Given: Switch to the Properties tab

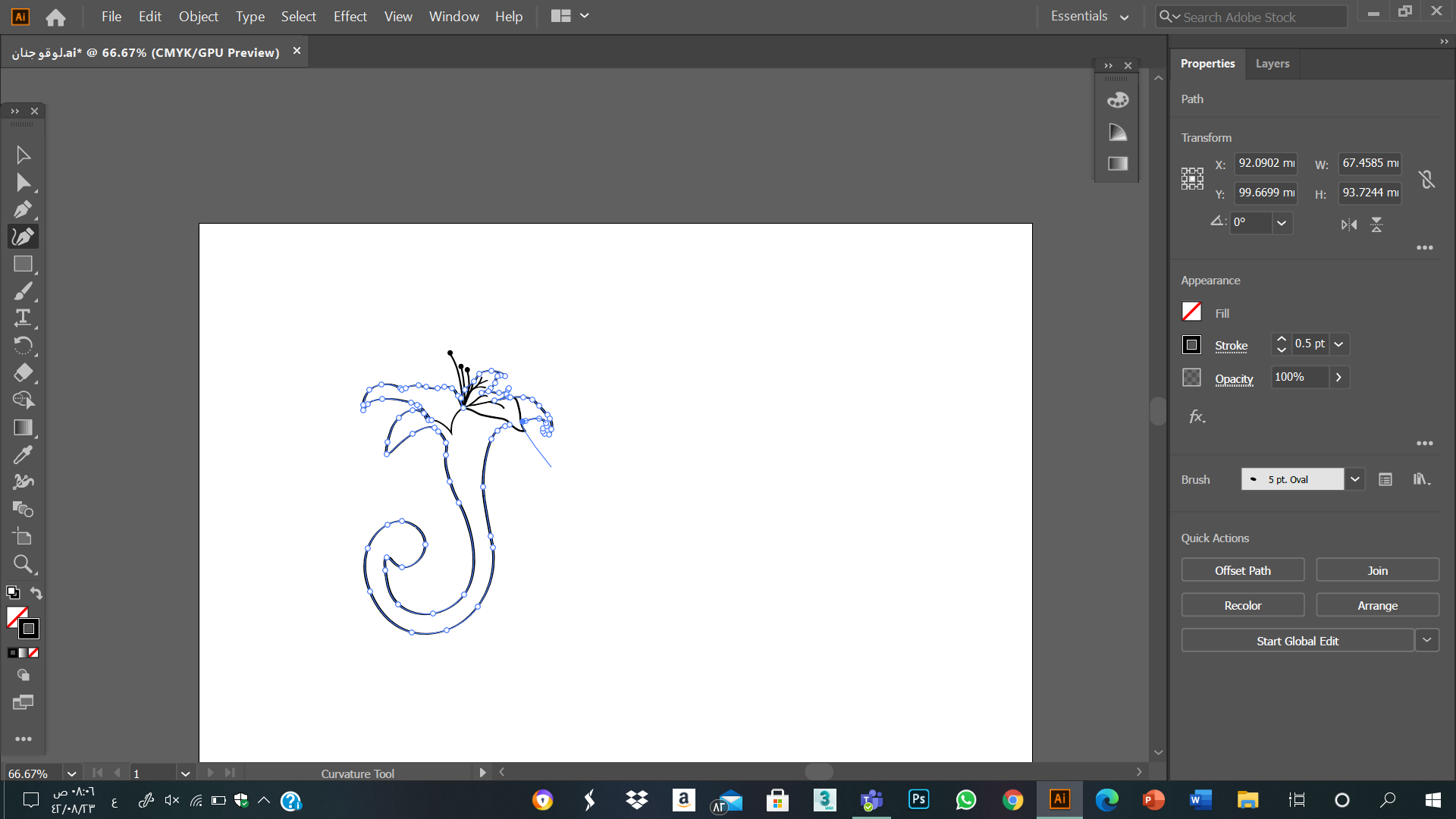Looking at the screenshot, I should pyautogui.click(x=1207, y=64).
